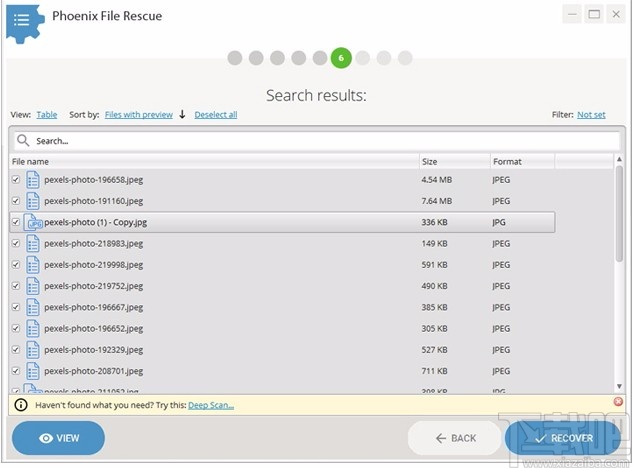Click the BACK button

(455, 438)
